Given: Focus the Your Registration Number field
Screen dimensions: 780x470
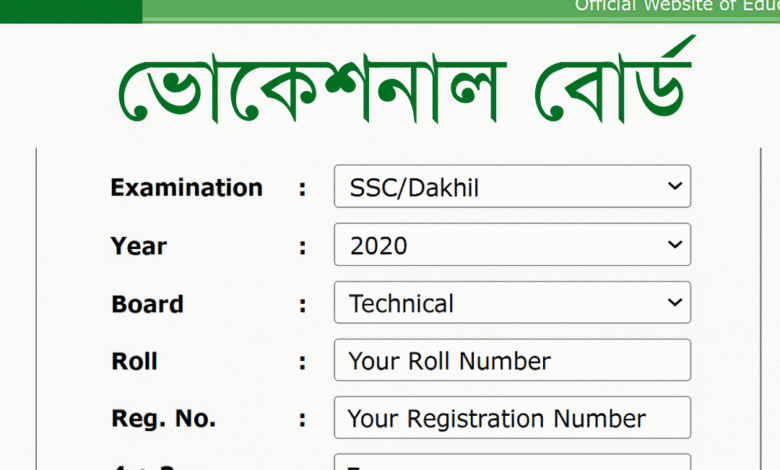Looking at the screenshot, I should (x=512, y=417).
